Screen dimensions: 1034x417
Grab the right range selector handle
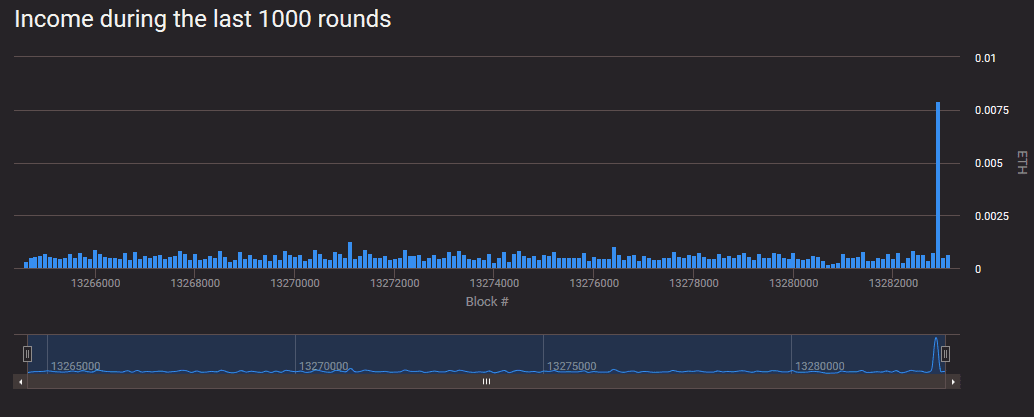pos(945,354)
